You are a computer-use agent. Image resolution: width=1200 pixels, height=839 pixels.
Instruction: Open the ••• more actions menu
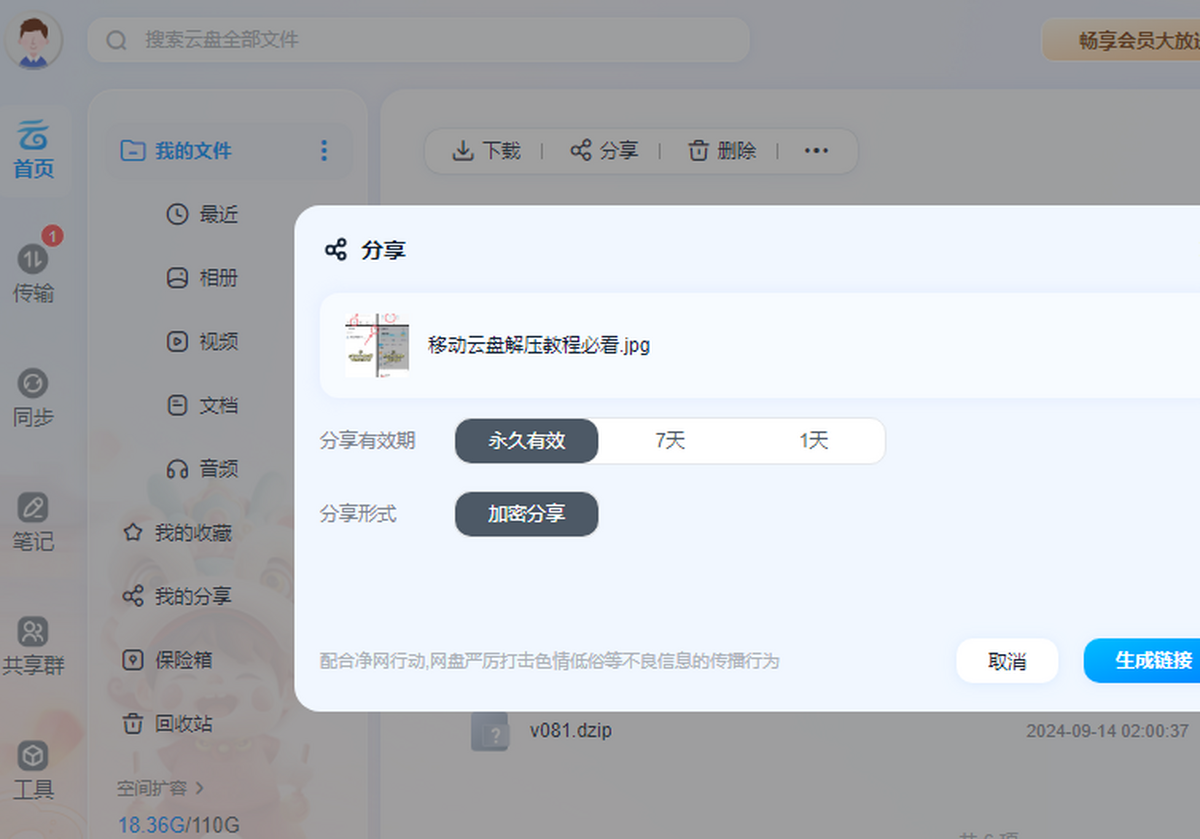[816, 150]
